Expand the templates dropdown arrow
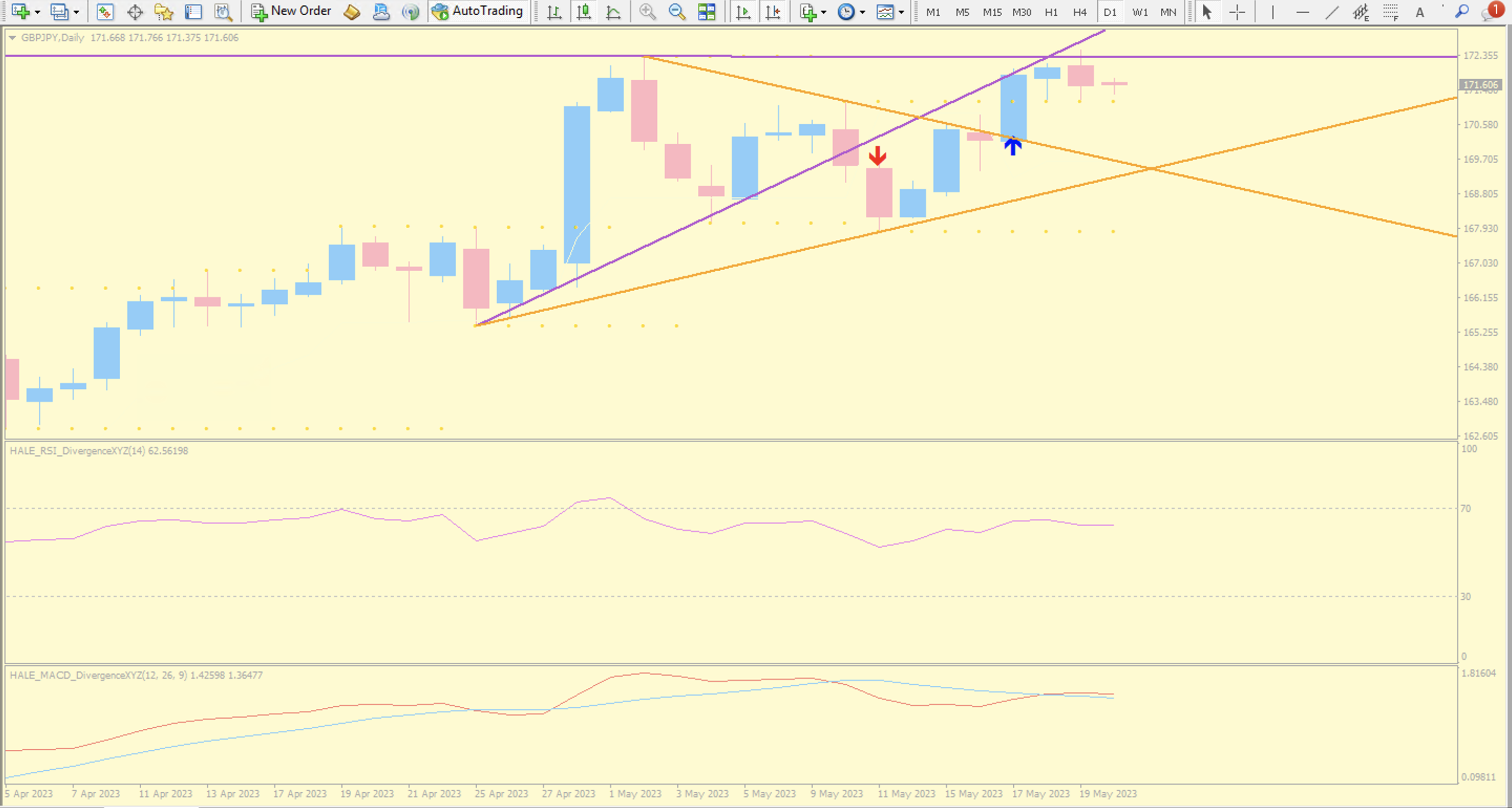Screen dimensions: 1512x808 click(901, 12)
